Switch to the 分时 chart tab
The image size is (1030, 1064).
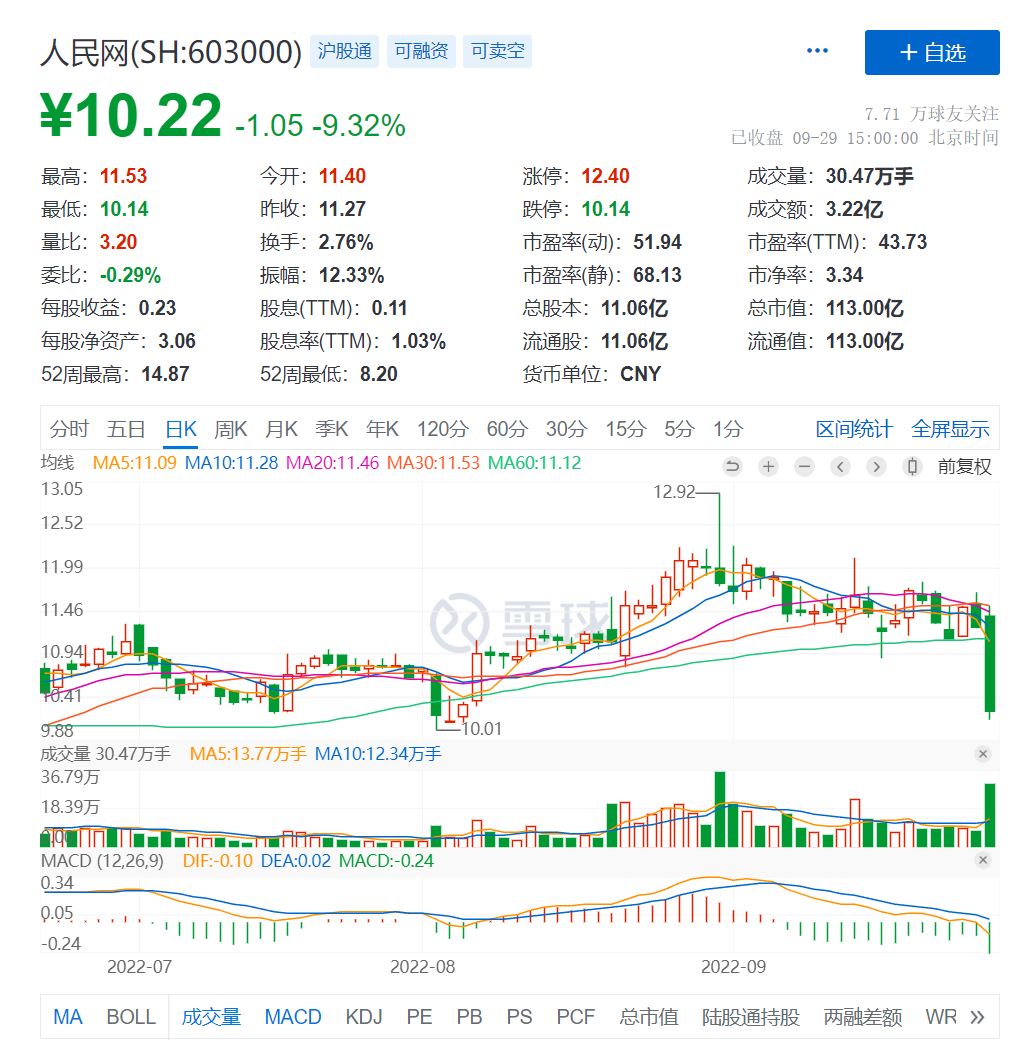(69, 429)
